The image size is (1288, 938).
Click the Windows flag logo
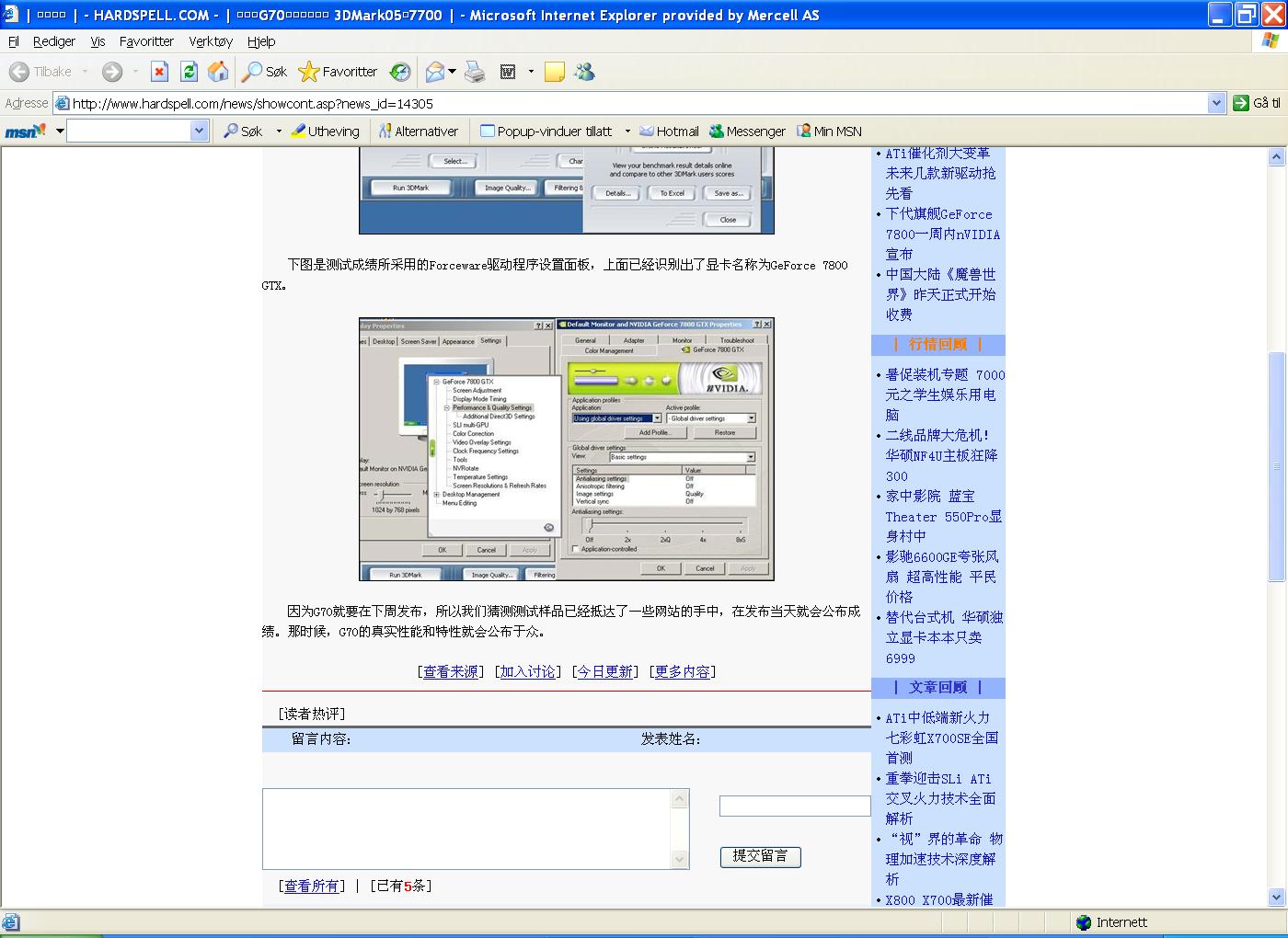pos(1271,41)
